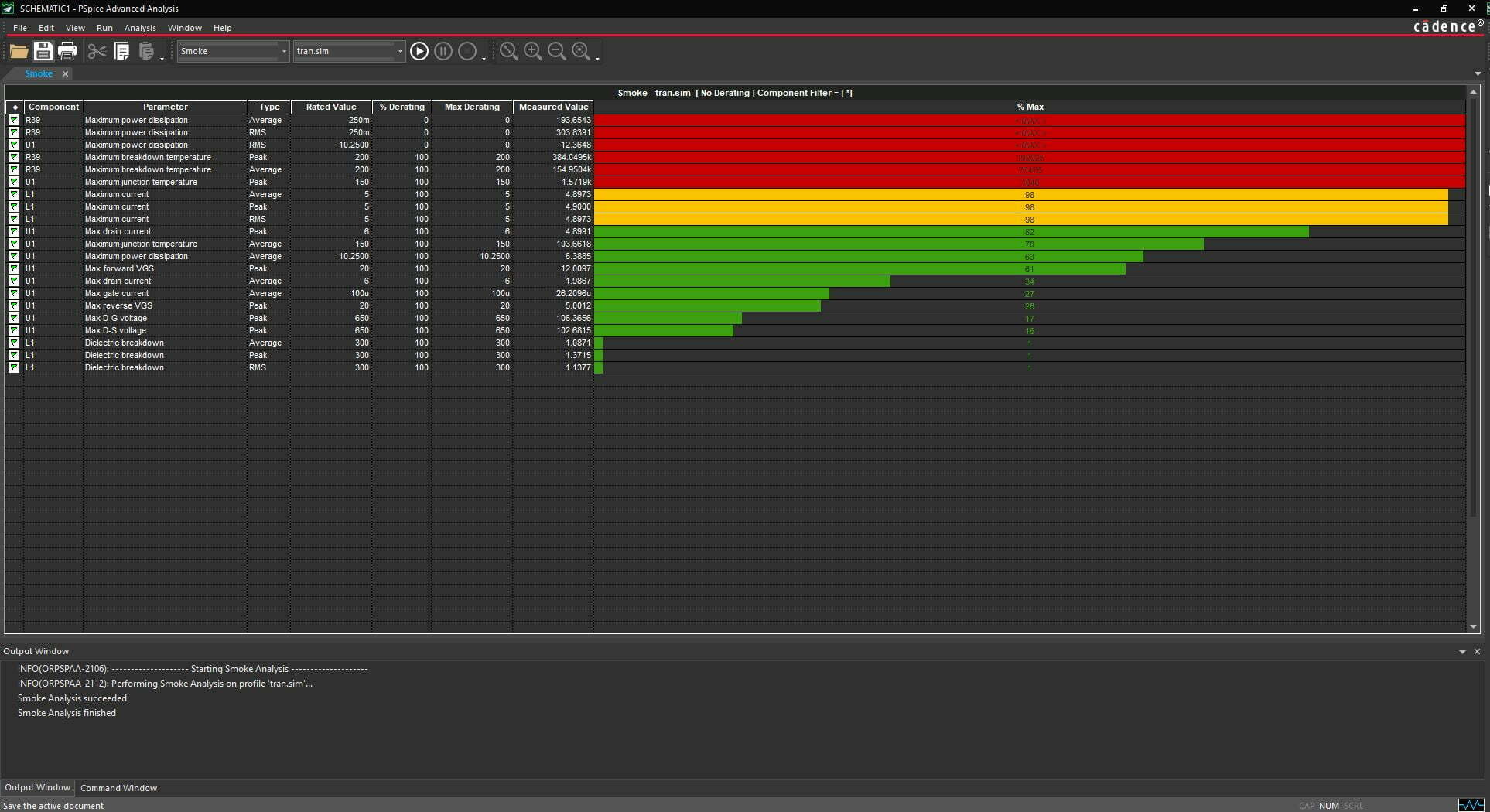The width and height of the screenshot is (1490, 812).
Task: Select the measured value 384.0495k cell
Action: click(553, 157)
